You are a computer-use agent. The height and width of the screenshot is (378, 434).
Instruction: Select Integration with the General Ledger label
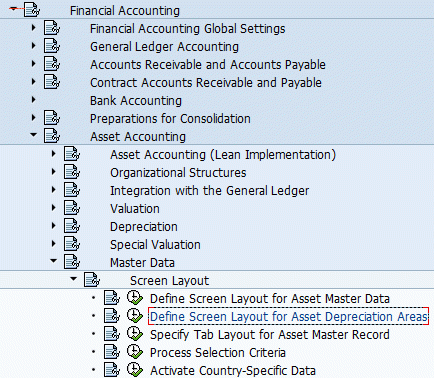tap(209, 191)
